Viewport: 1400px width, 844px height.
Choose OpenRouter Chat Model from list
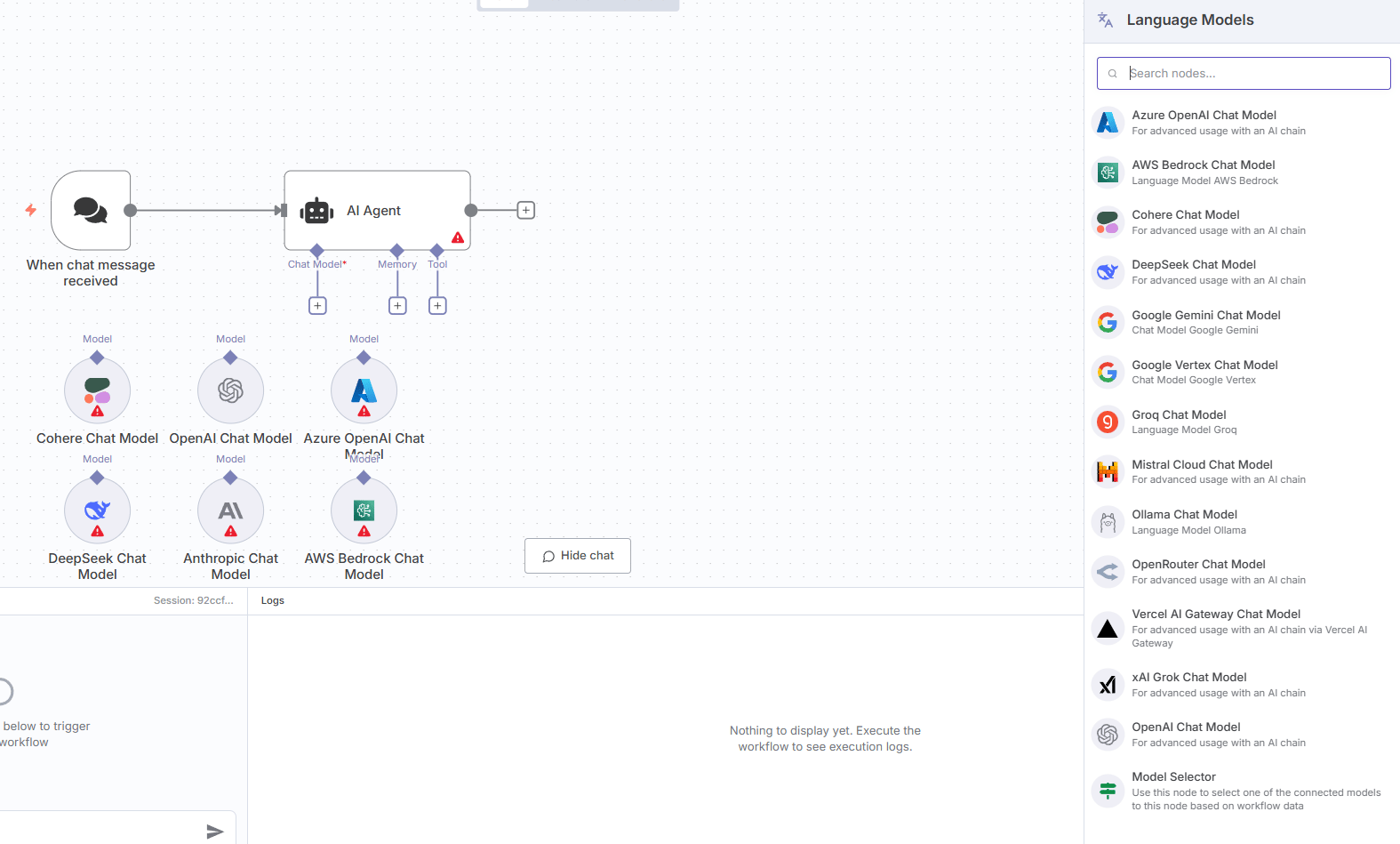point(1242,572)
